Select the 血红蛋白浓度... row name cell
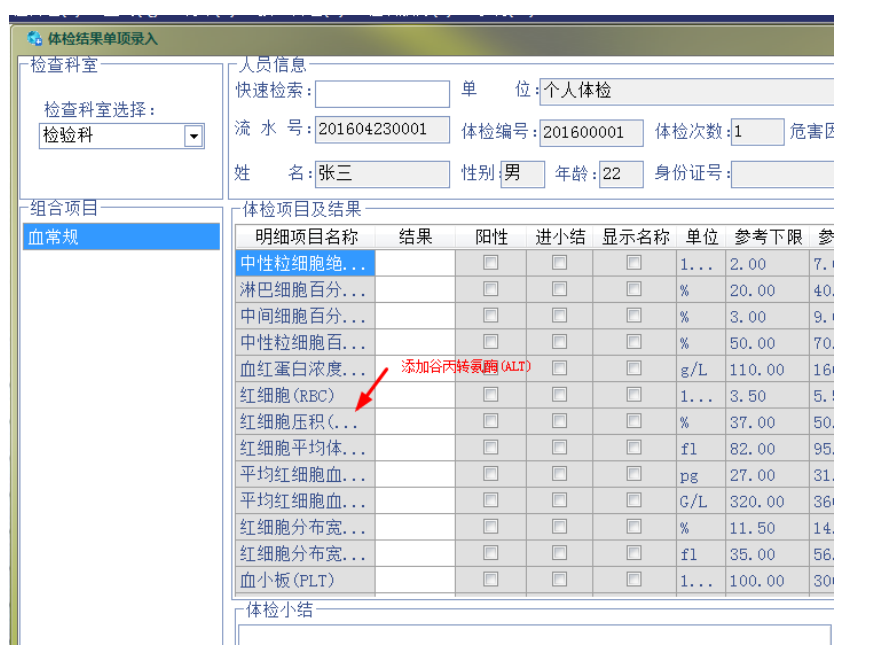 (x=306, y=368)
